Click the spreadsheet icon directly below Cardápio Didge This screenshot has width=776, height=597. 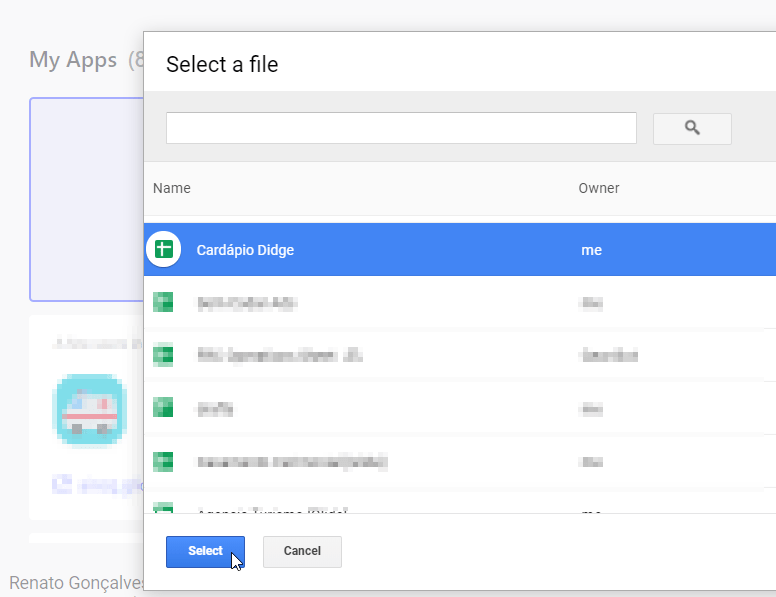coord(163,302)
